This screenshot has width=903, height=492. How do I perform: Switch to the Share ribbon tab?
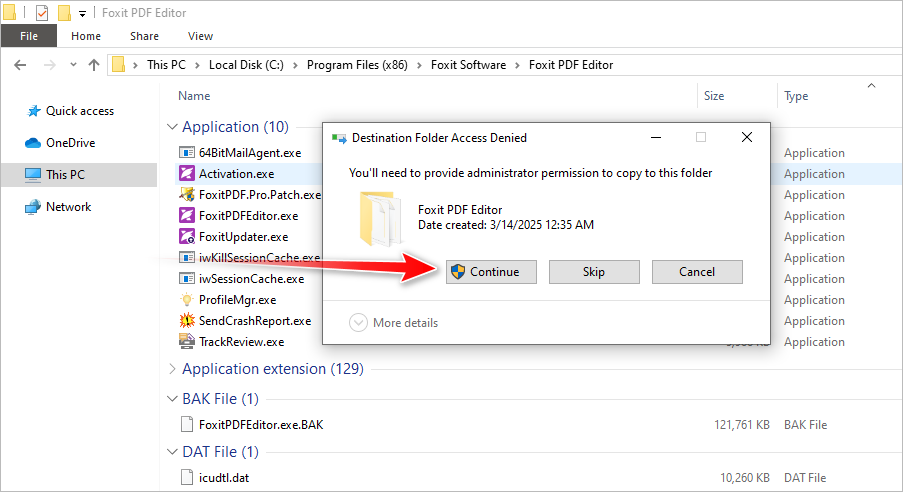[x=144, y=36]
